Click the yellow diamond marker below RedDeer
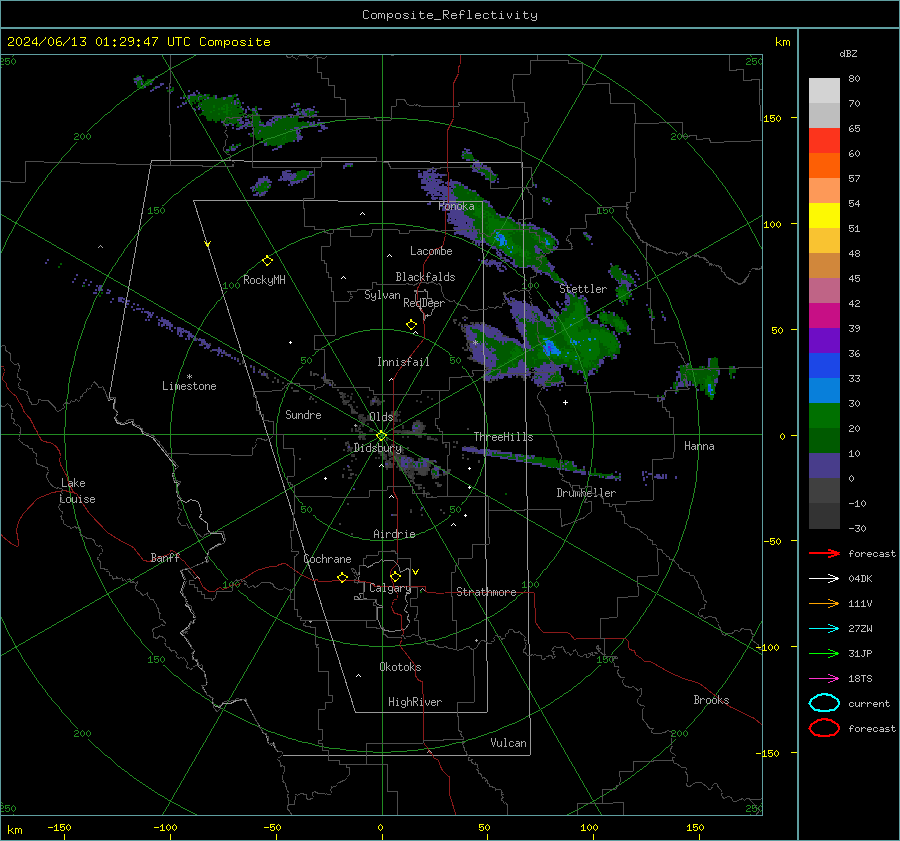The image size is (900, 841). click(x=411, y=324)
